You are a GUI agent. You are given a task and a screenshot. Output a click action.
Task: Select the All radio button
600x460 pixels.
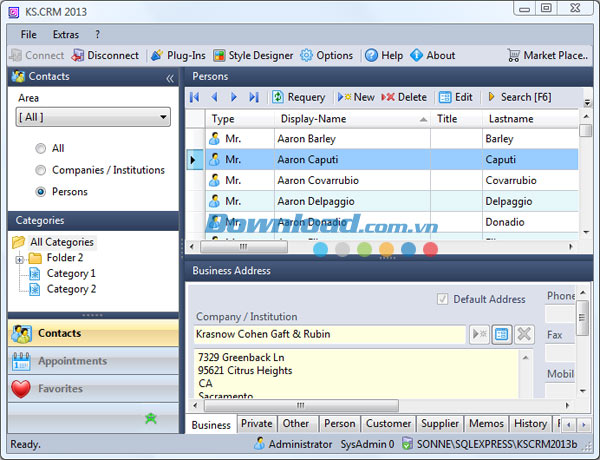click(x=40, y=148)
